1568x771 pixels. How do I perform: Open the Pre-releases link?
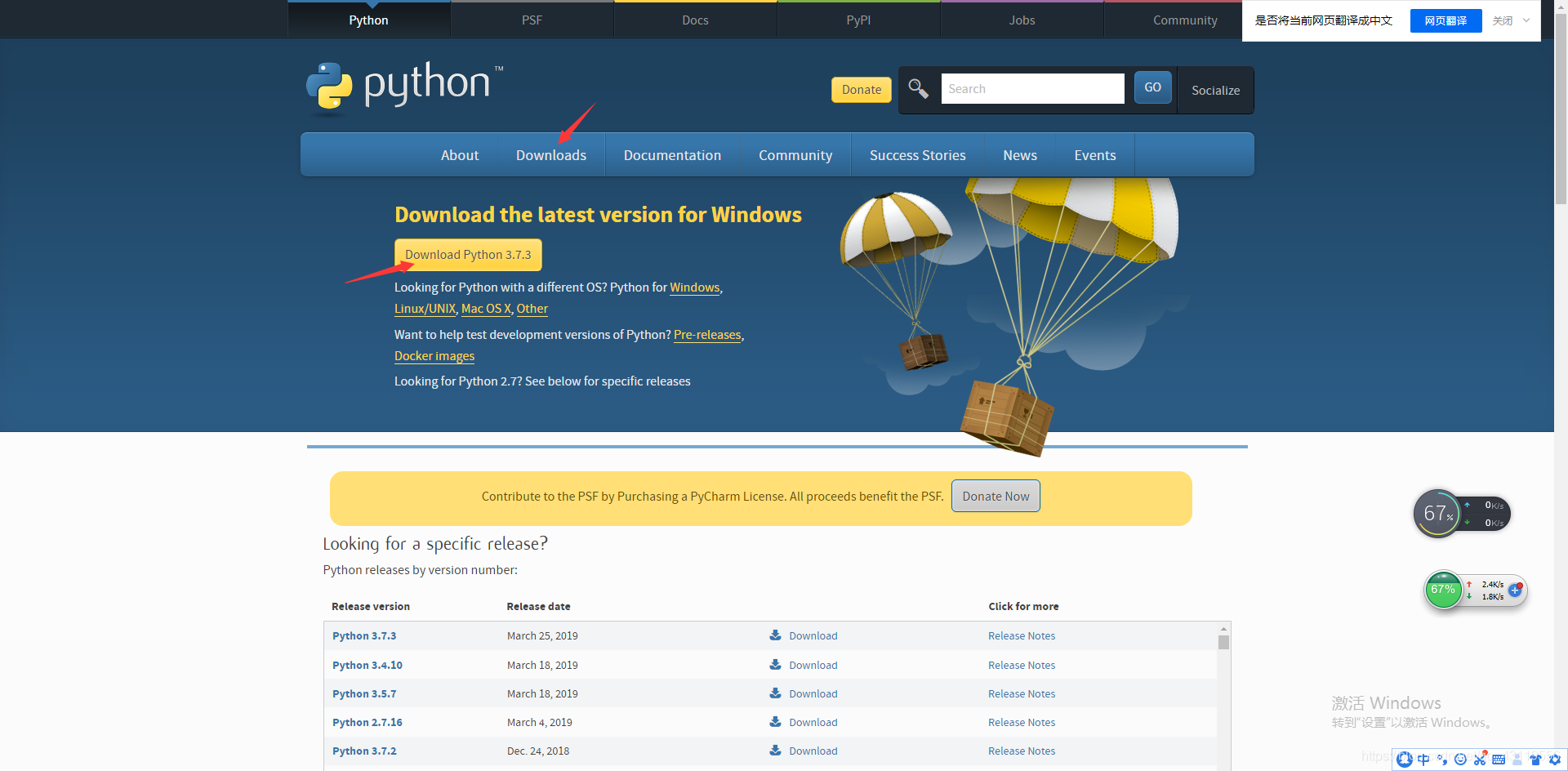click(707, 335)
